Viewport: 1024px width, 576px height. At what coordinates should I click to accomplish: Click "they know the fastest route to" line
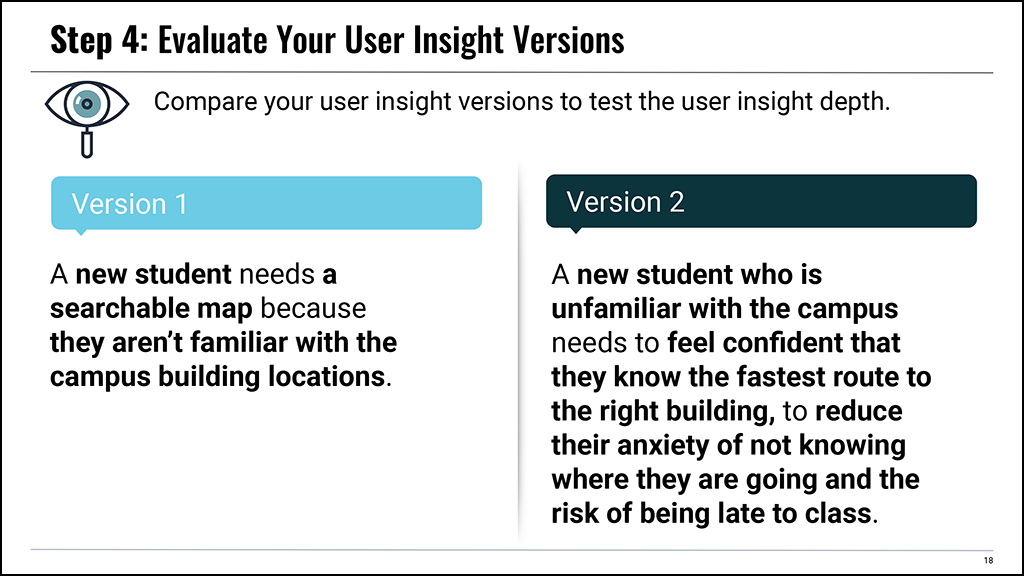(741, 377)
